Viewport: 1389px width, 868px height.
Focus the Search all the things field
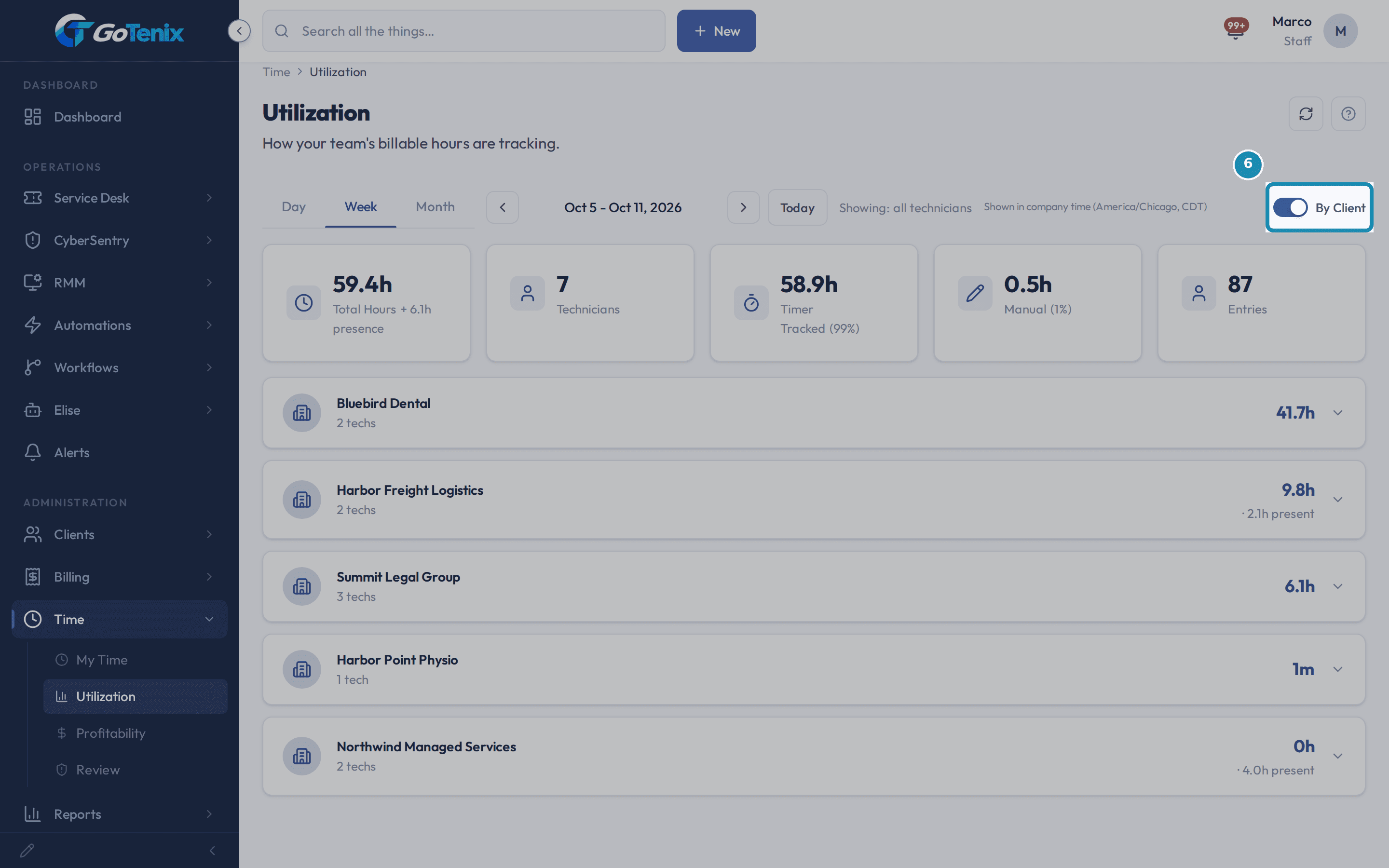[x=464, y=31]
